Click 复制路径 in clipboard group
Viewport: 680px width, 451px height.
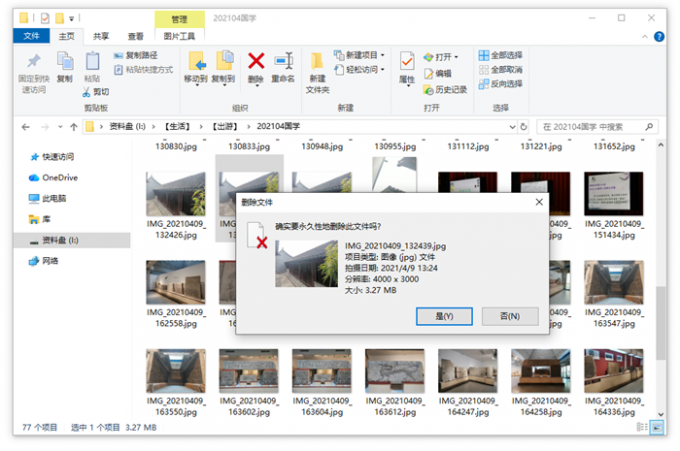[136, 55]
